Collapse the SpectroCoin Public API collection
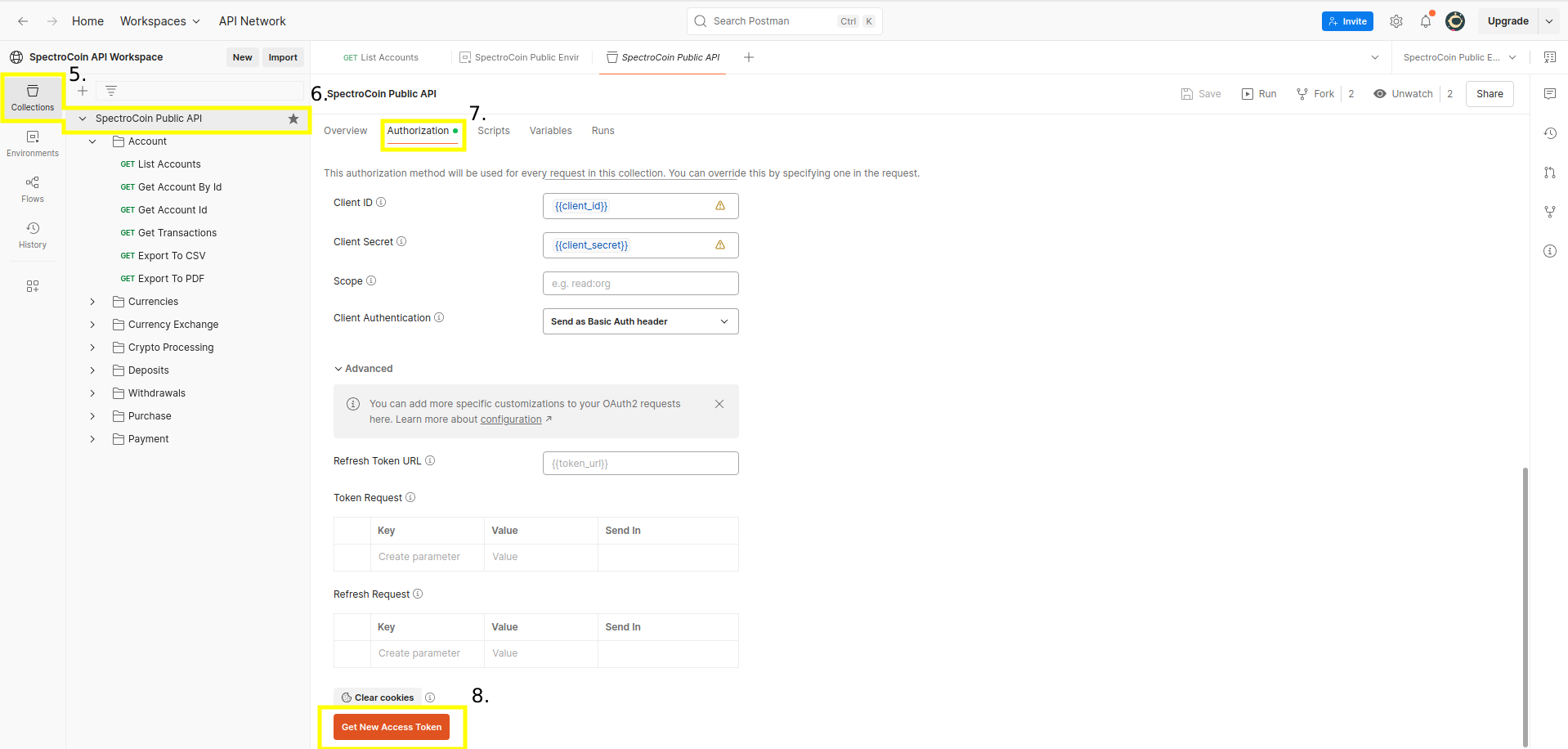This screenshot has width=1568, height=749. (83, 119)
